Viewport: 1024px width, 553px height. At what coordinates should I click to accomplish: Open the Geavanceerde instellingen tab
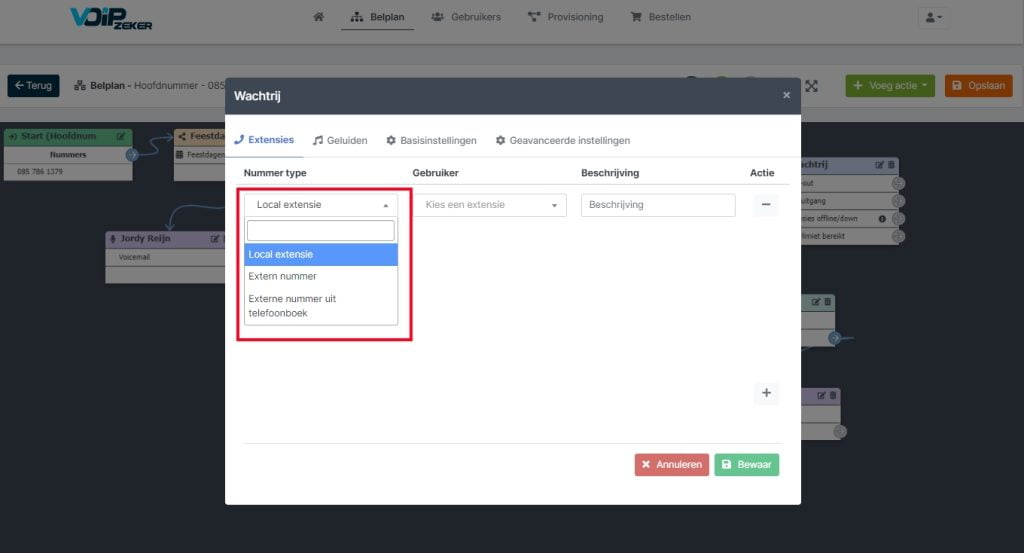click(x=563, y=140)
